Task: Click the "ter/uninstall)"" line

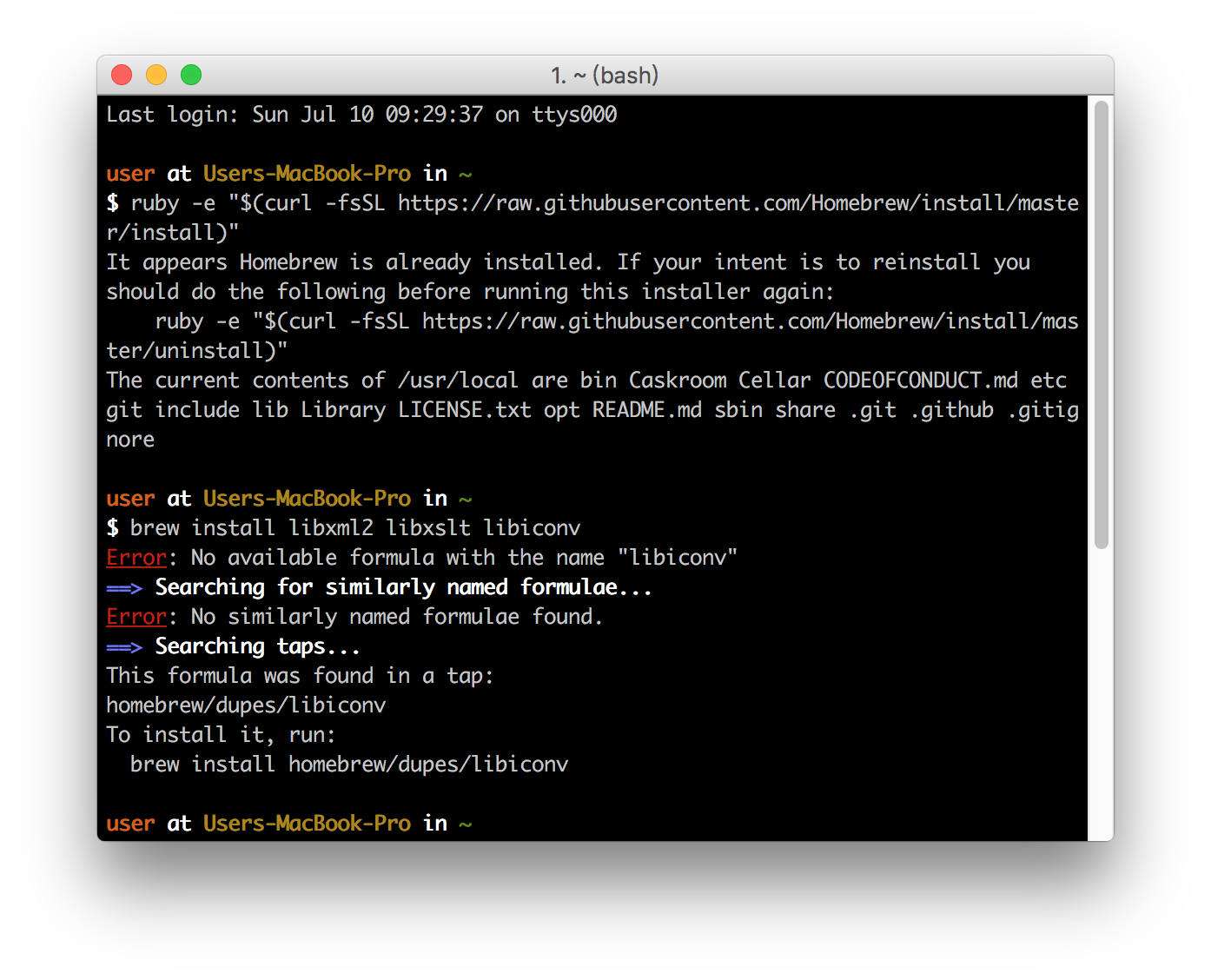Action: pos(197,351)
